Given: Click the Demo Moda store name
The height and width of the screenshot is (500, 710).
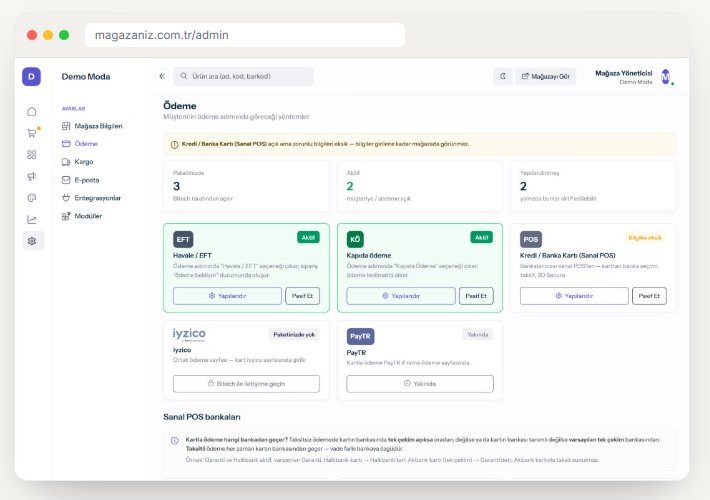Looking at the screenshot, I should click(86, 77).
